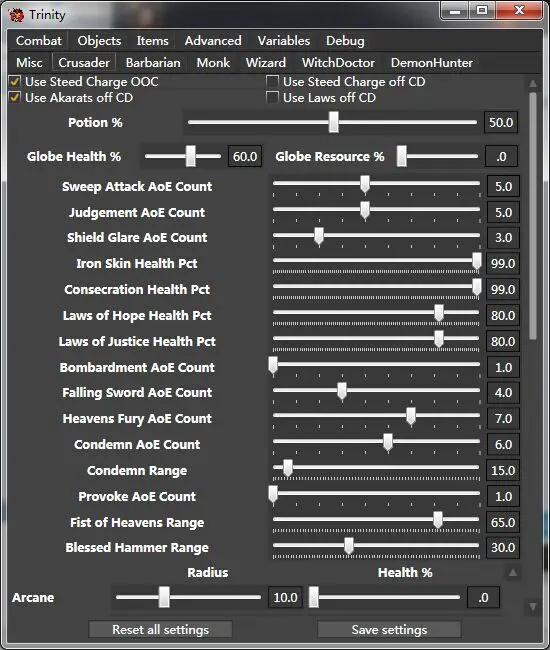Viewport: 550px width, 650px height.
Task: Click Globe Health % value field 60.0
Action: pos(245,156)
